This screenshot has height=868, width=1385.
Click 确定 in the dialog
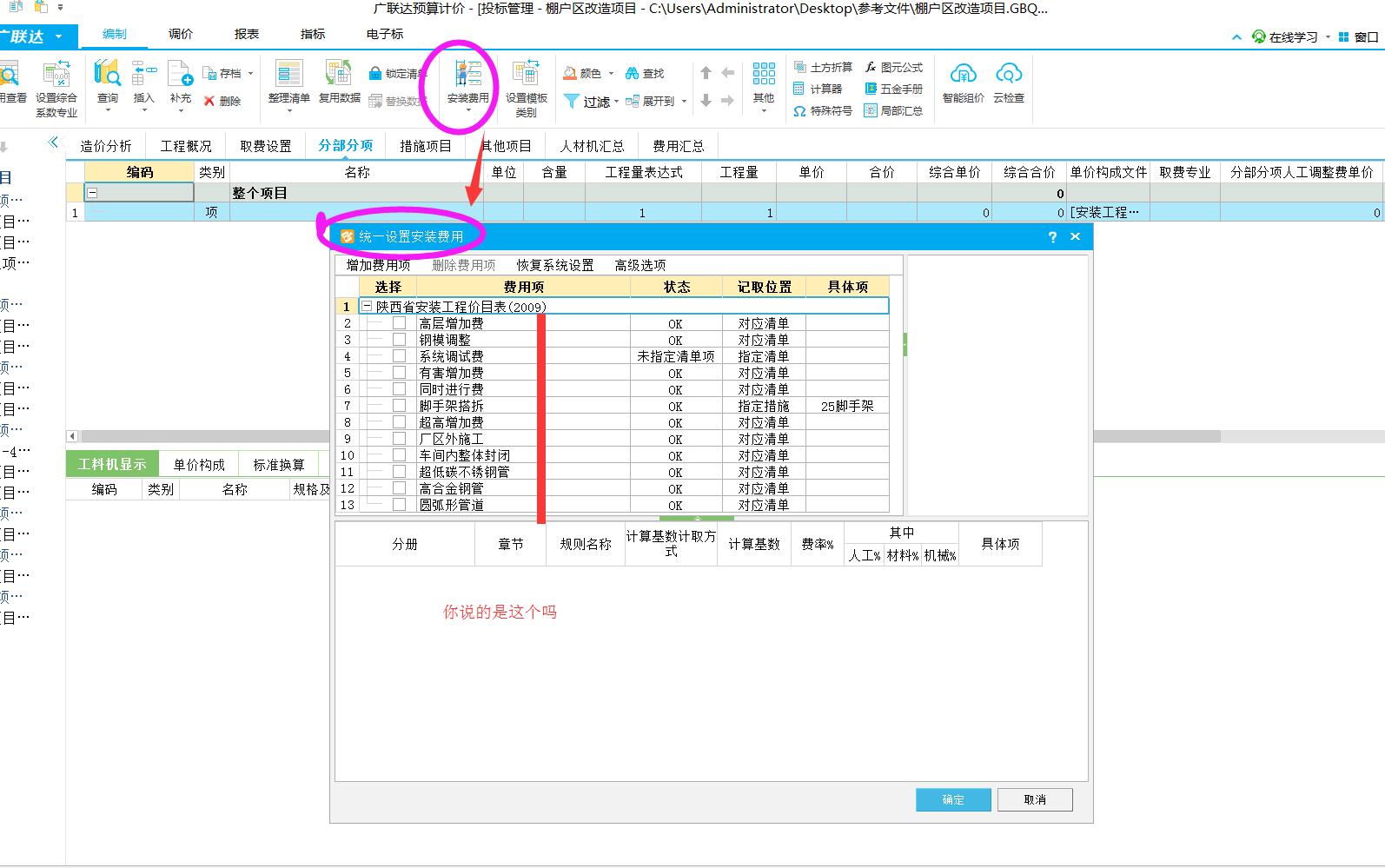pyautogui.click(x=953, y=799)
